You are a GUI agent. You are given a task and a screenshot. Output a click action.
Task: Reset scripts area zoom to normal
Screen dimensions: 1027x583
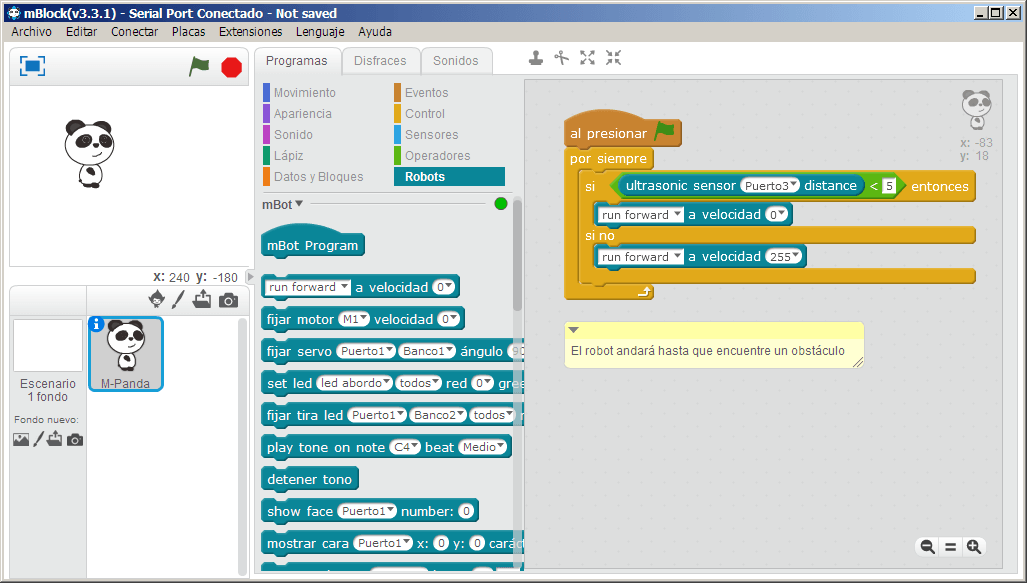tap(950, 546)
